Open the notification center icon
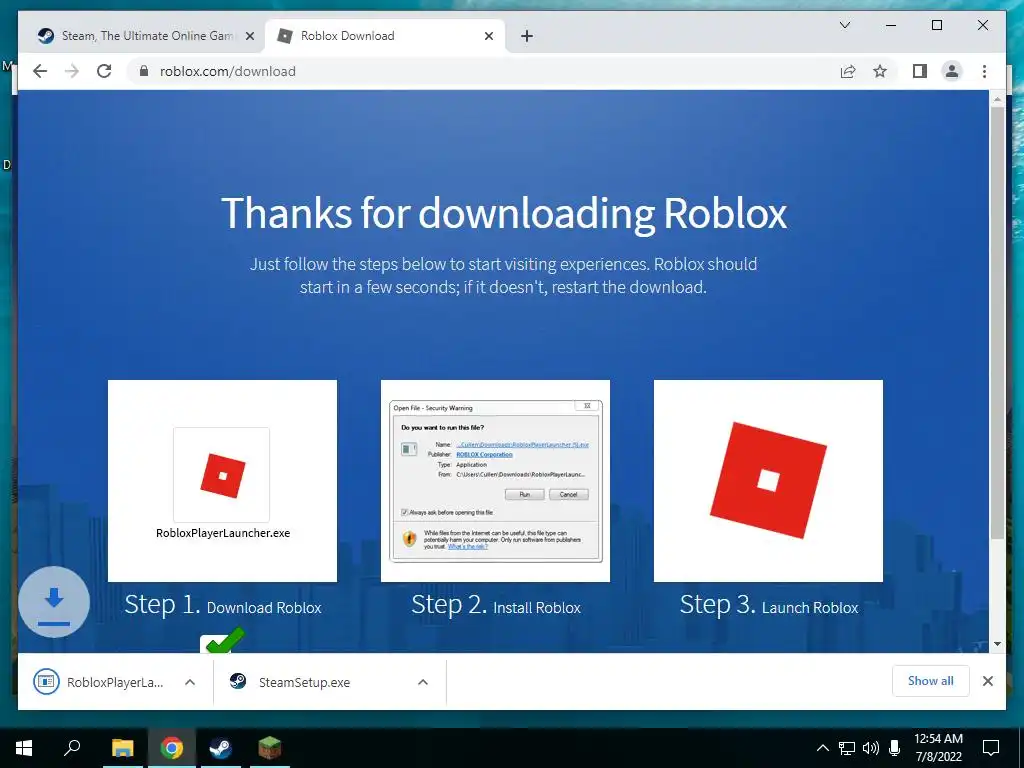Screen dimensions: 1024x768 pos(991,748)
